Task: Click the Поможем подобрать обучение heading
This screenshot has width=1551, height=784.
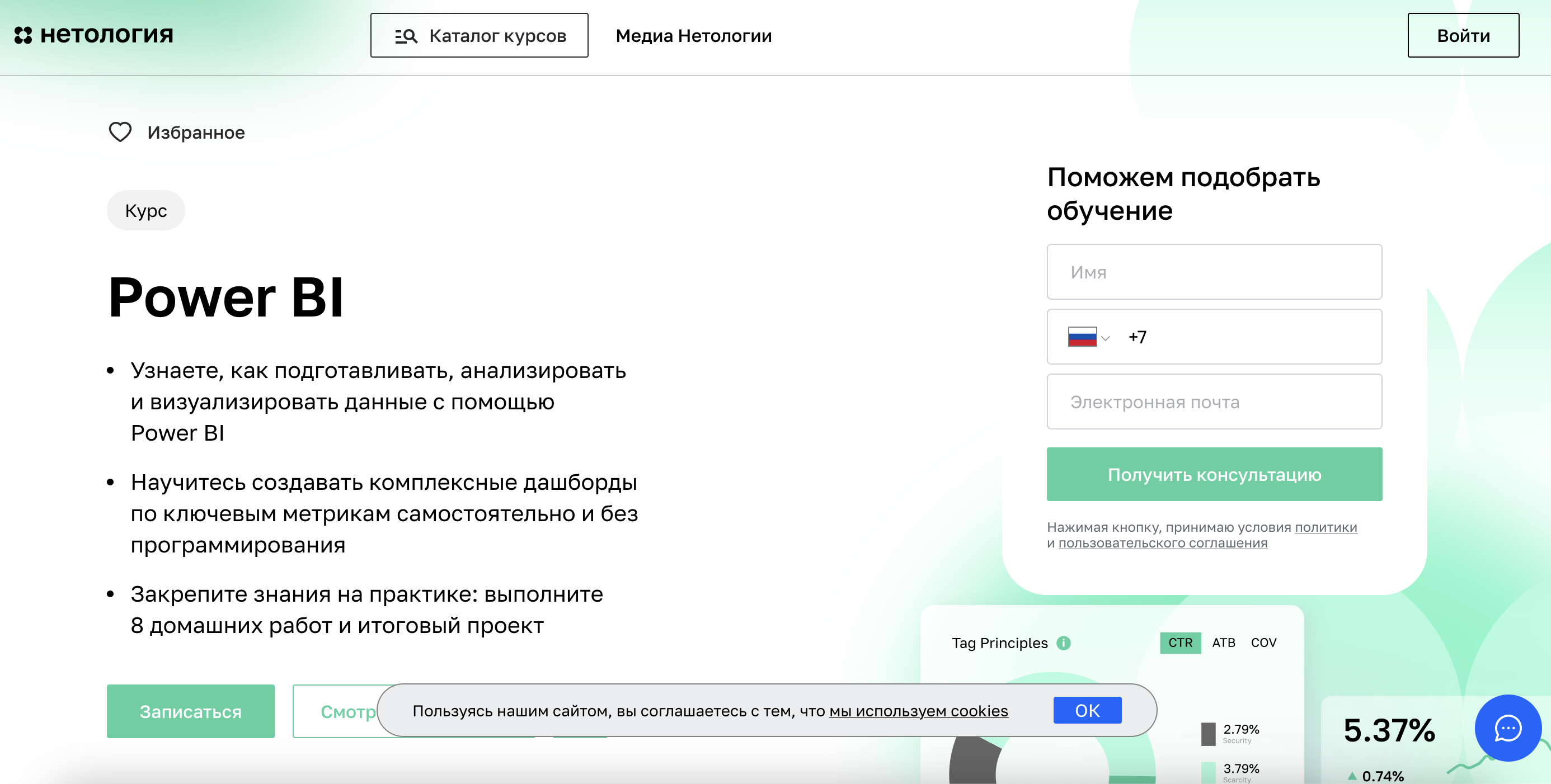Action: [x=1183, y=193]
